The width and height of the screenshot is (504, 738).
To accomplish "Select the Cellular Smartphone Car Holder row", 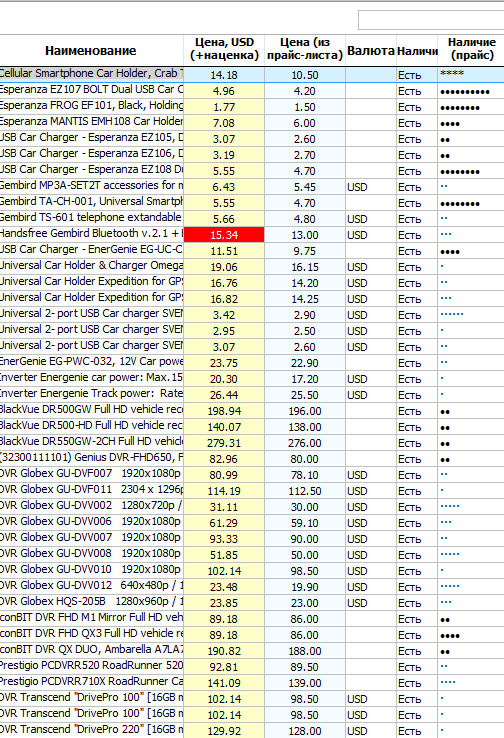I will coord(252,74).
